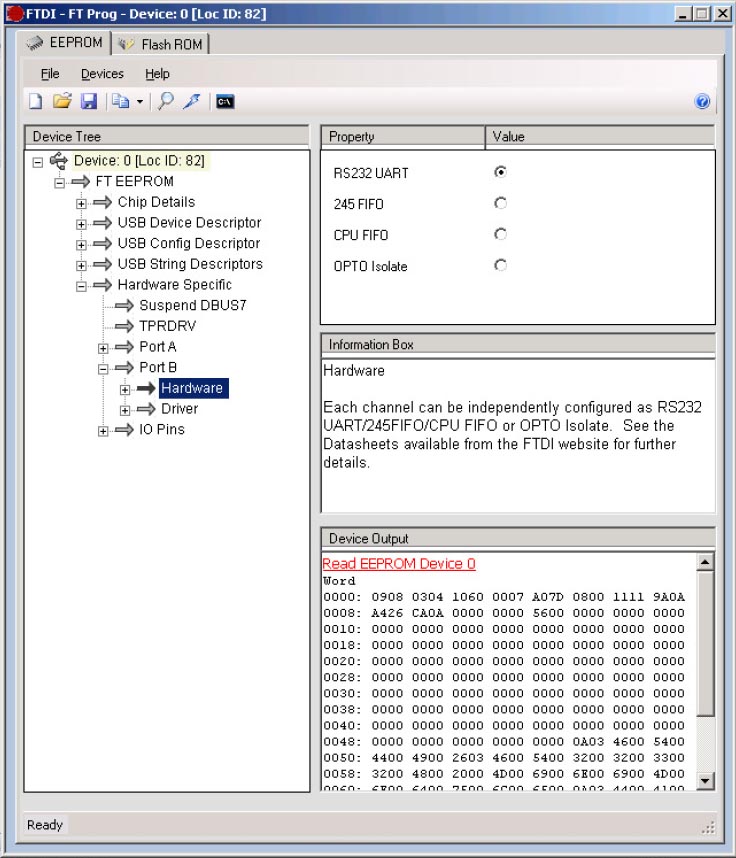The image size is (736, 858).
Task: Click the arrow icon beside FT EEPROM
Action: 80,181
